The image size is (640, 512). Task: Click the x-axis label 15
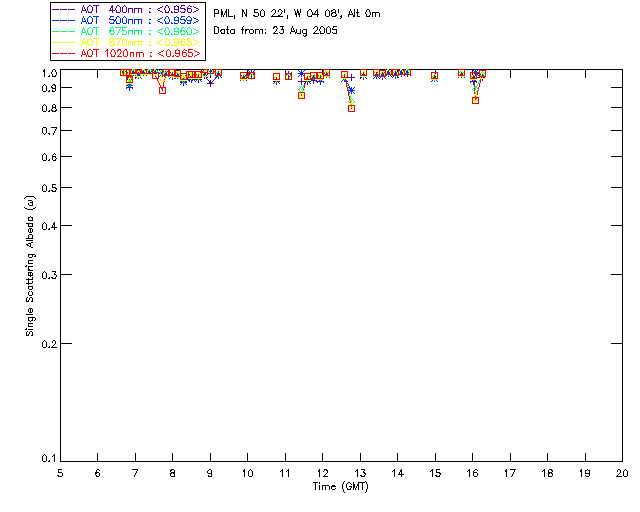pos(435,473)
